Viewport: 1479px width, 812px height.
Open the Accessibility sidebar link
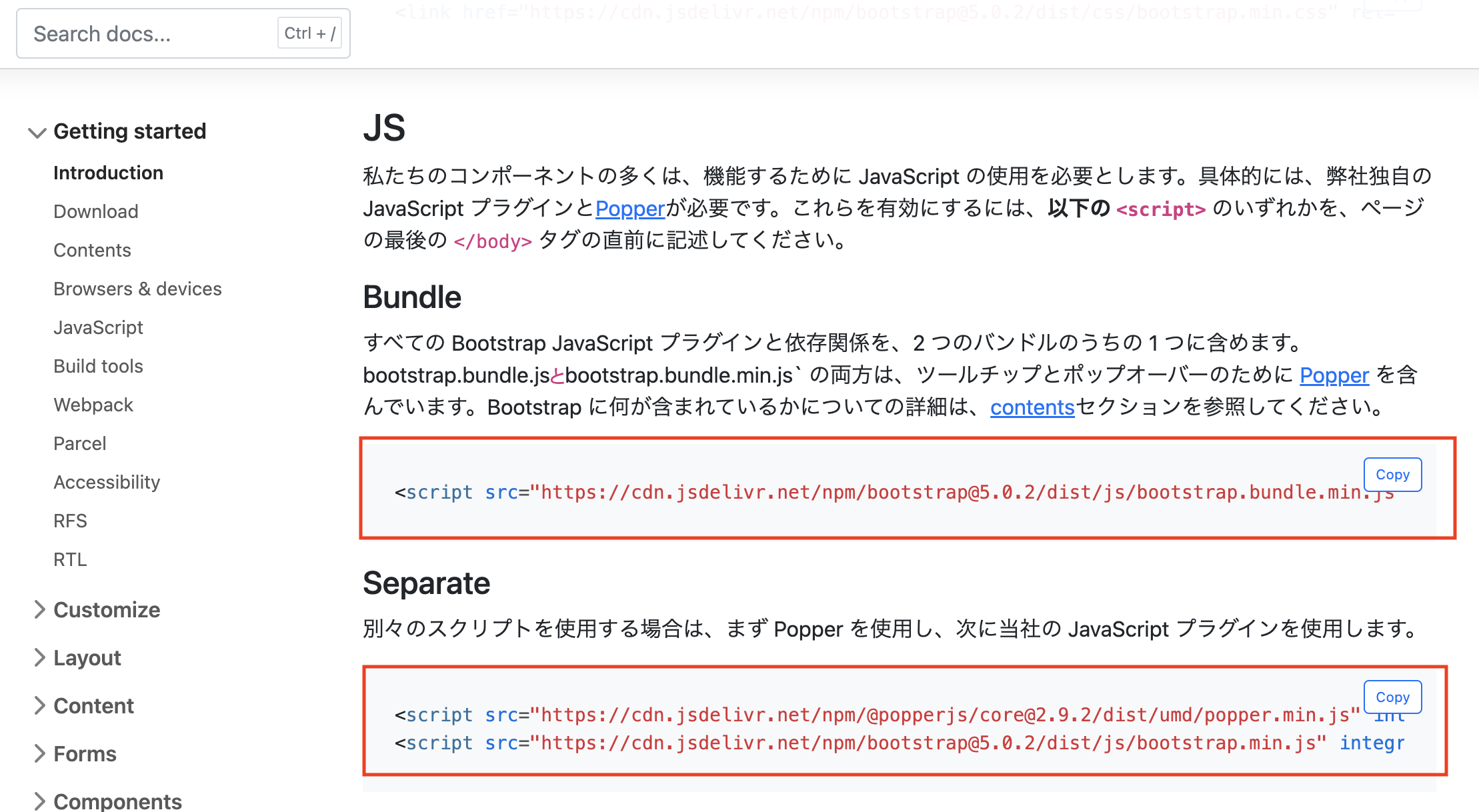pyautogui.click(x=107, y=482)
